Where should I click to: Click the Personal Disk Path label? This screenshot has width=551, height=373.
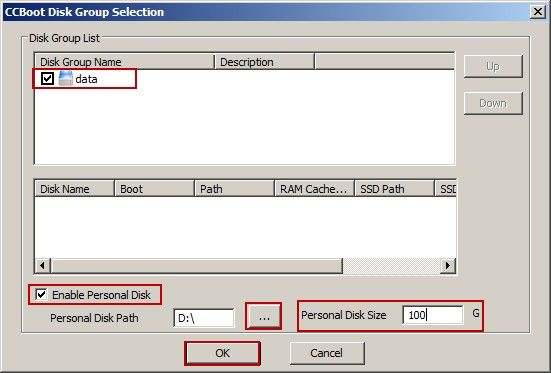point(94,318)
